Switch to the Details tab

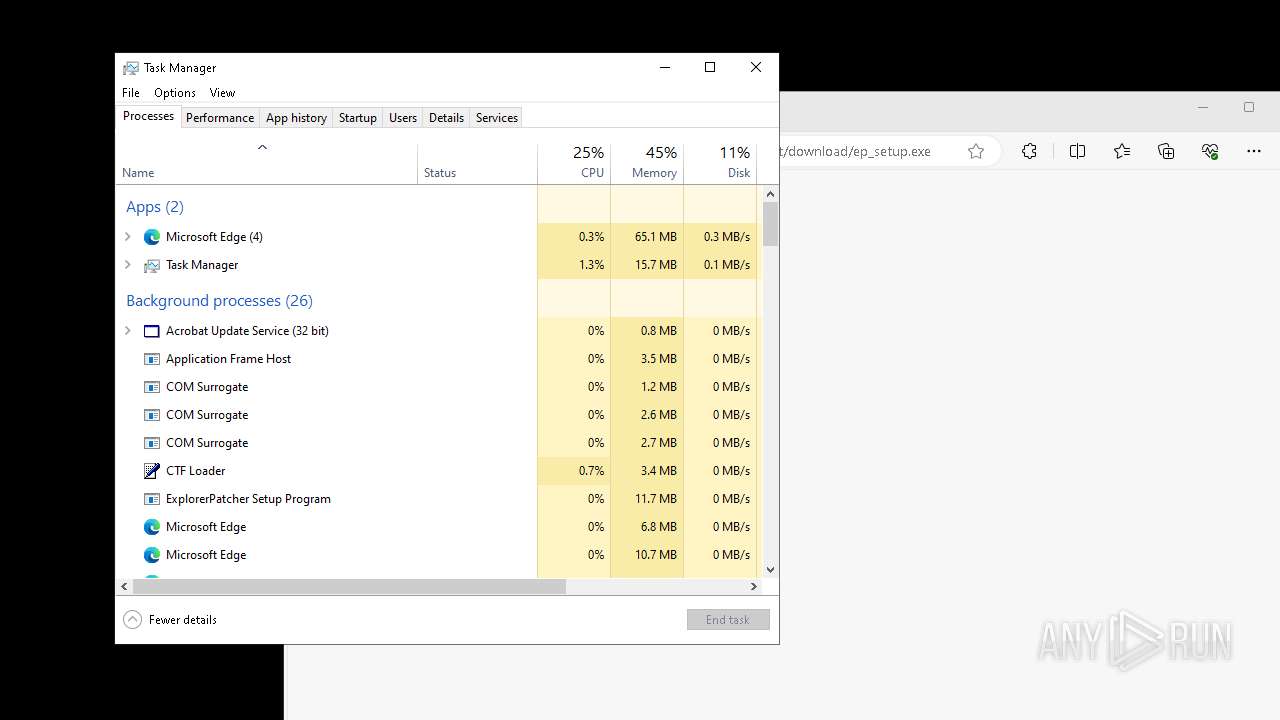pos(446,118)
